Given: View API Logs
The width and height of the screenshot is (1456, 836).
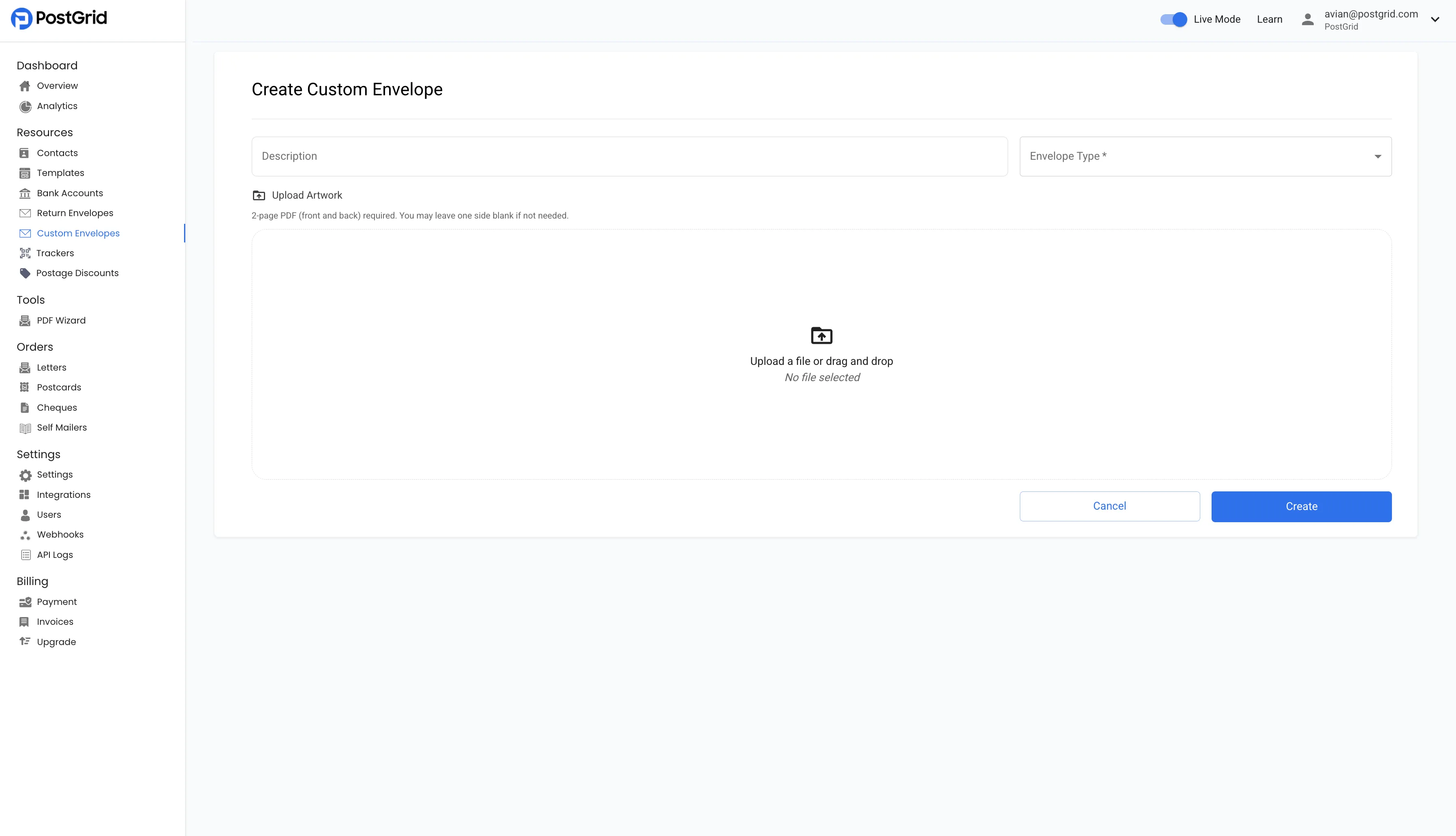Looking at the screenshot, I should pos(55,555).
